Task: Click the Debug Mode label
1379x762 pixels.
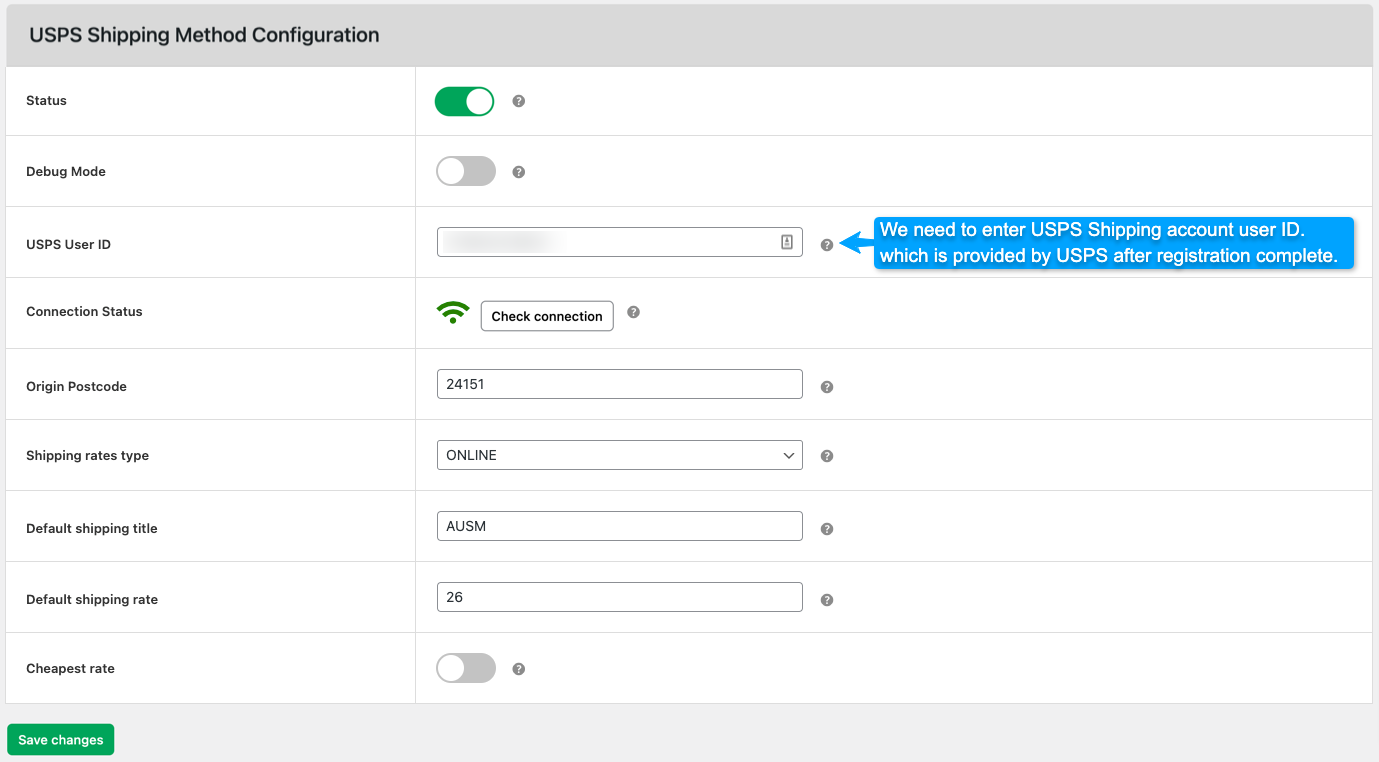Action: pyautogui.click(x=66, y=172)
